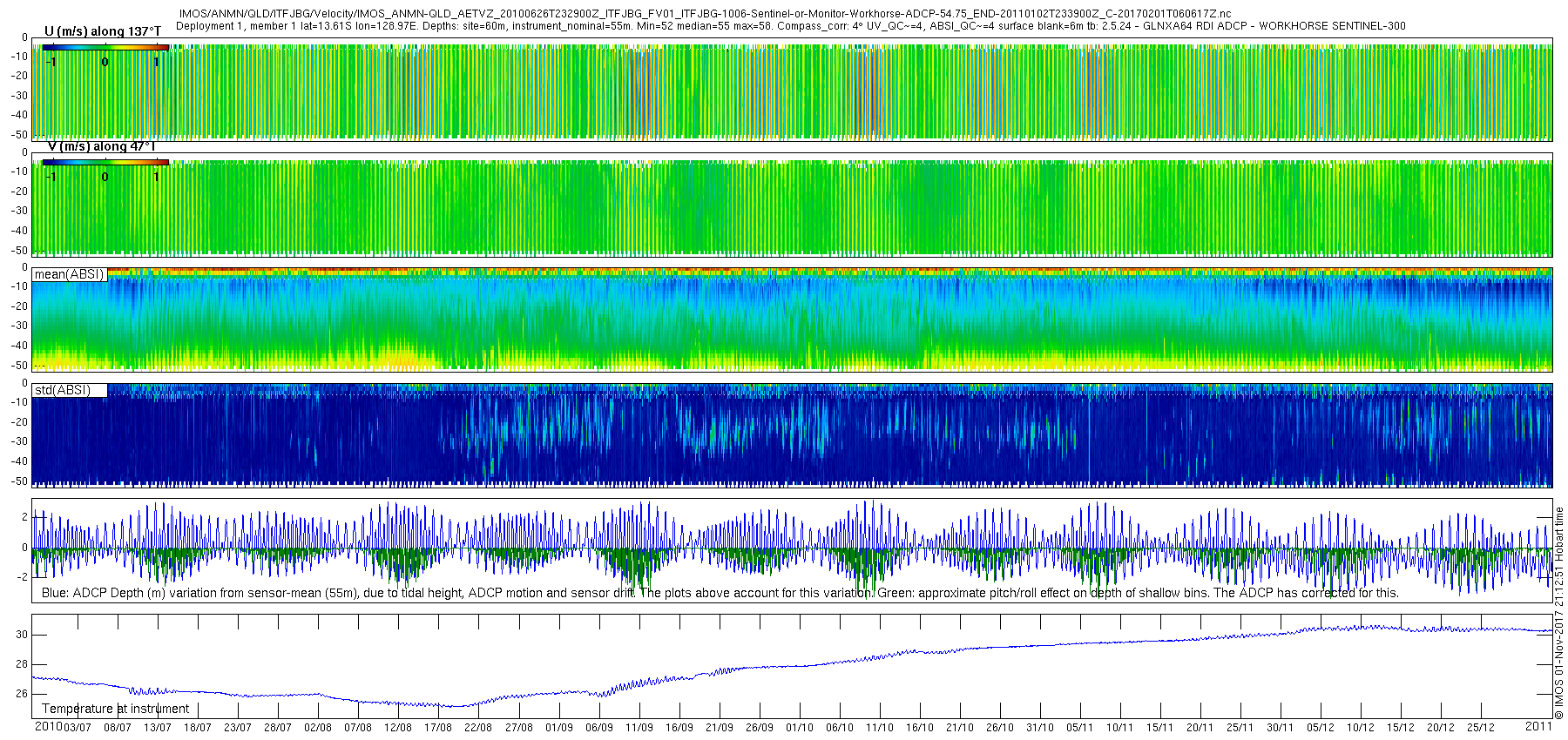Screen dimensions: 1568x740
Task: Click the 2011 year label on time axis
Action: pyautogui.click(x=1538, y=726)
